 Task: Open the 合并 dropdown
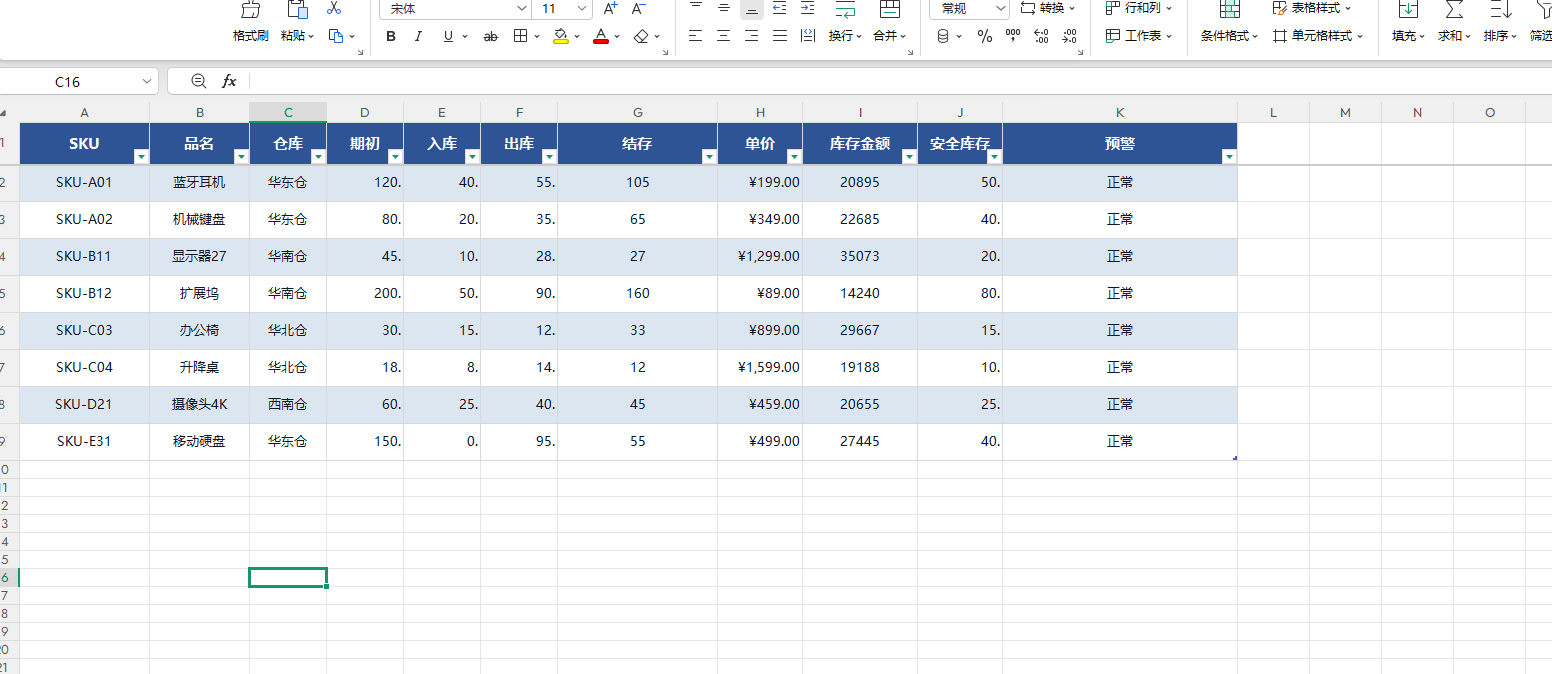(x=903, y=37)
